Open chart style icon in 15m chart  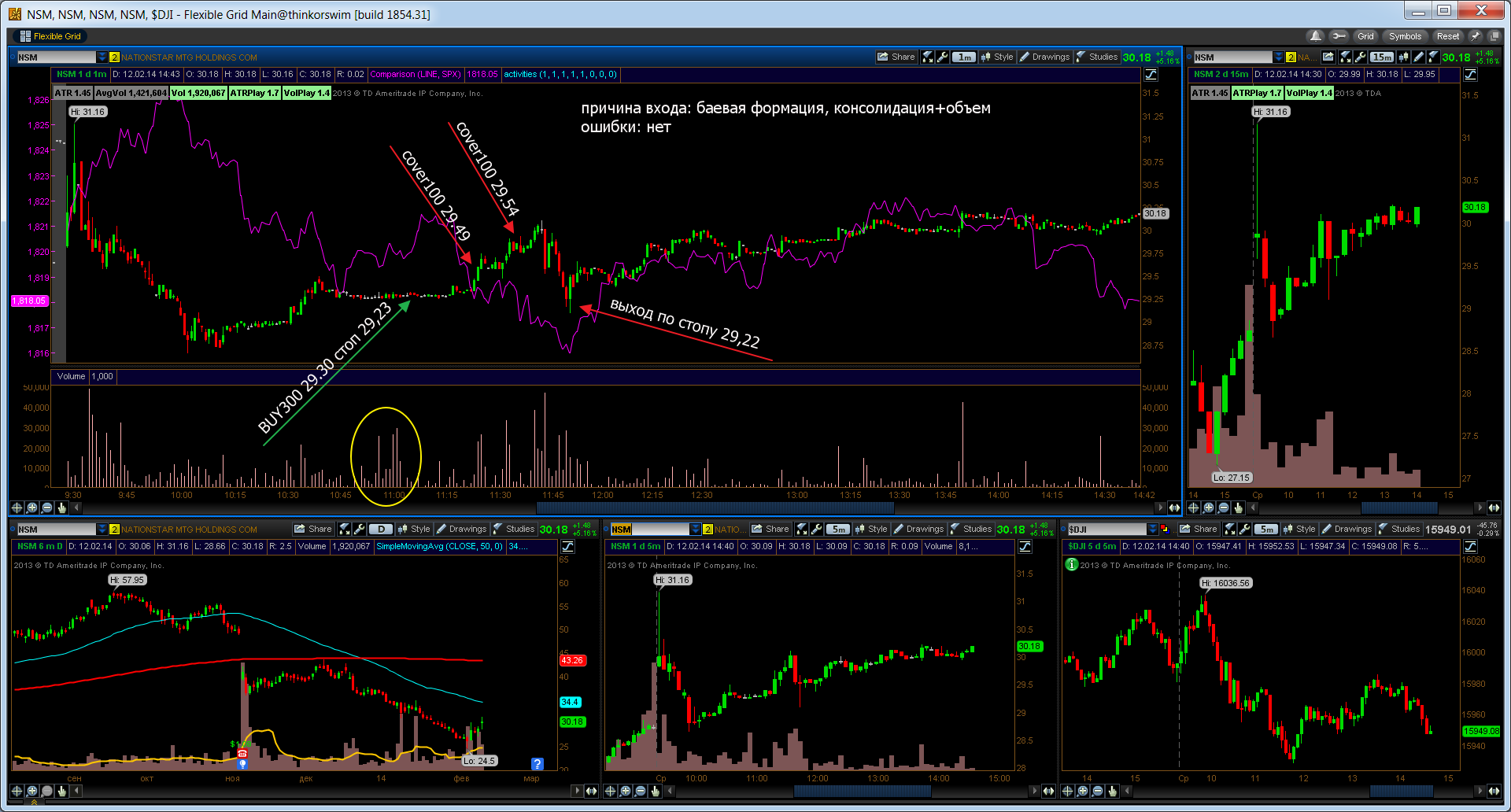pyautogui.click(x=1403, y=57)
